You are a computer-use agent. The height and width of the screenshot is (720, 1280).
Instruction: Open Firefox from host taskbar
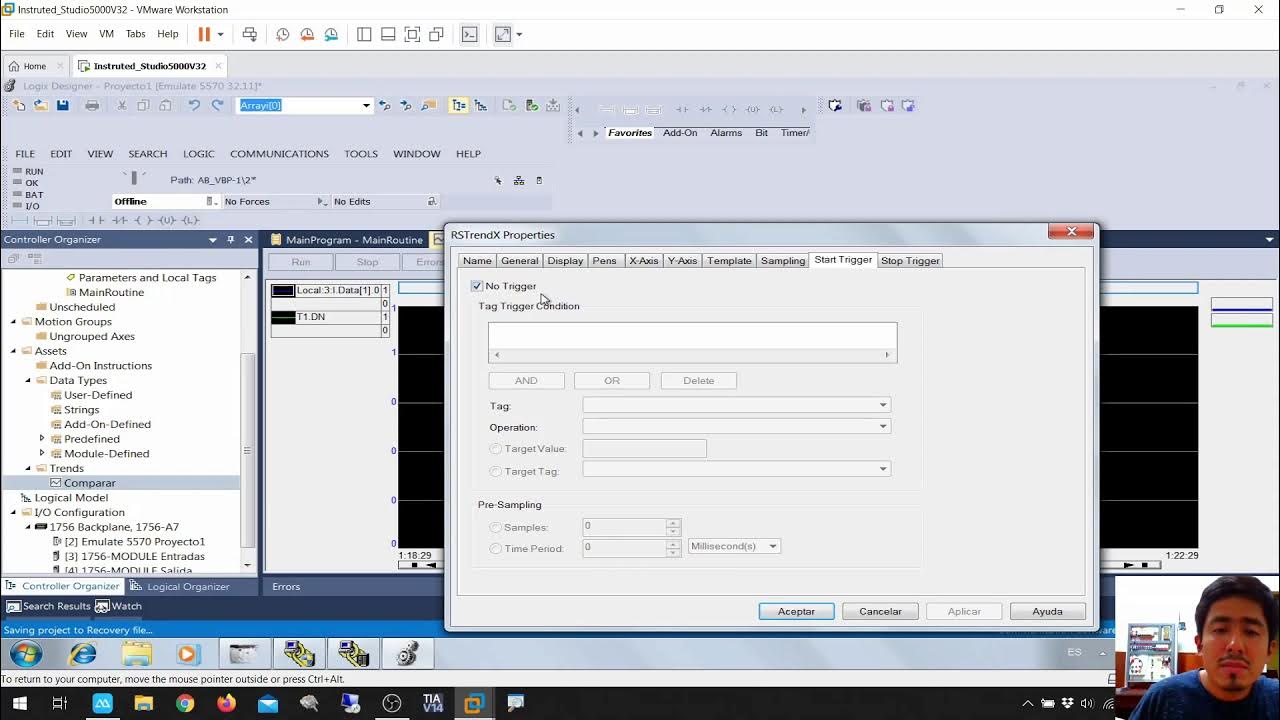[x=226, y=703]
